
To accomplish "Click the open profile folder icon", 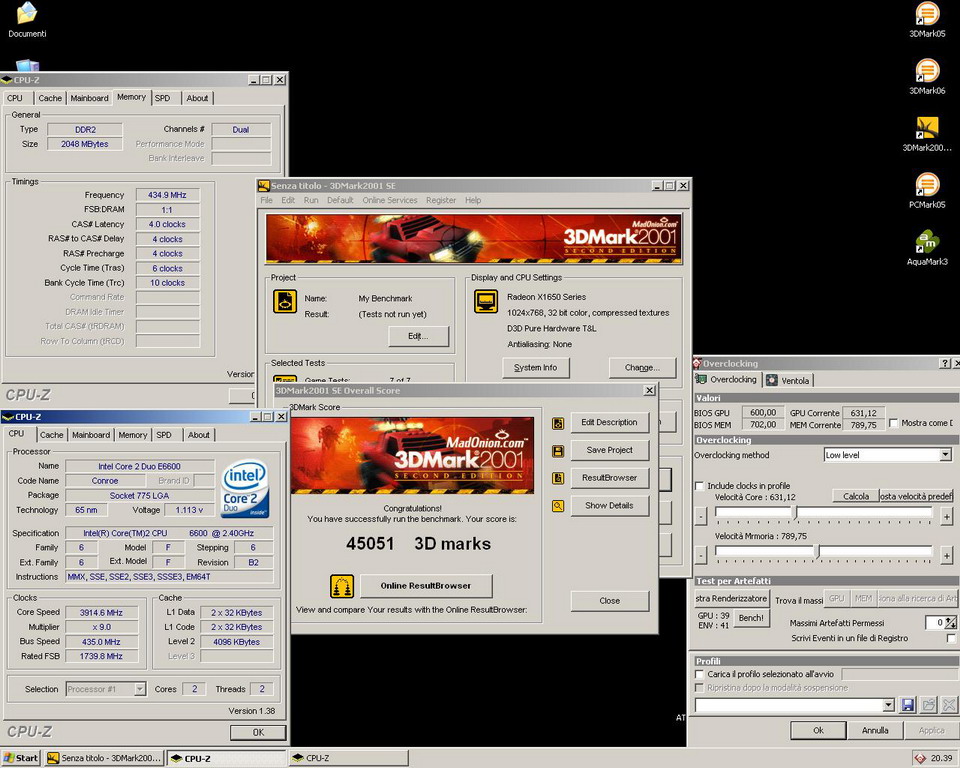I will point(929,705).
